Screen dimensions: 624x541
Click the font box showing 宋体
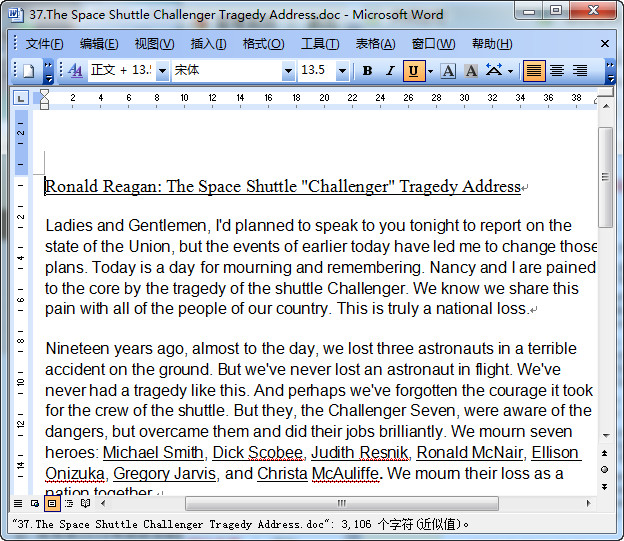(227, 71)
